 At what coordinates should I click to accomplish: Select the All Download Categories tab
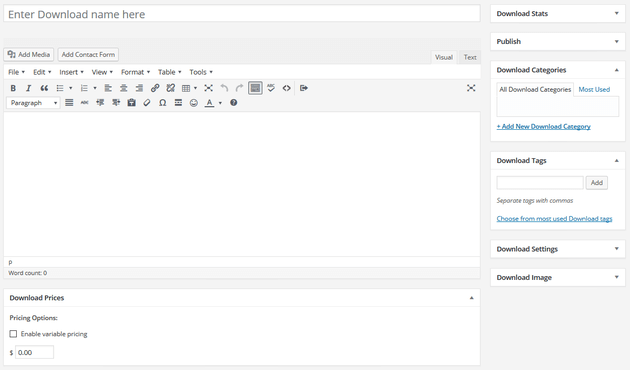coord(535,90)
